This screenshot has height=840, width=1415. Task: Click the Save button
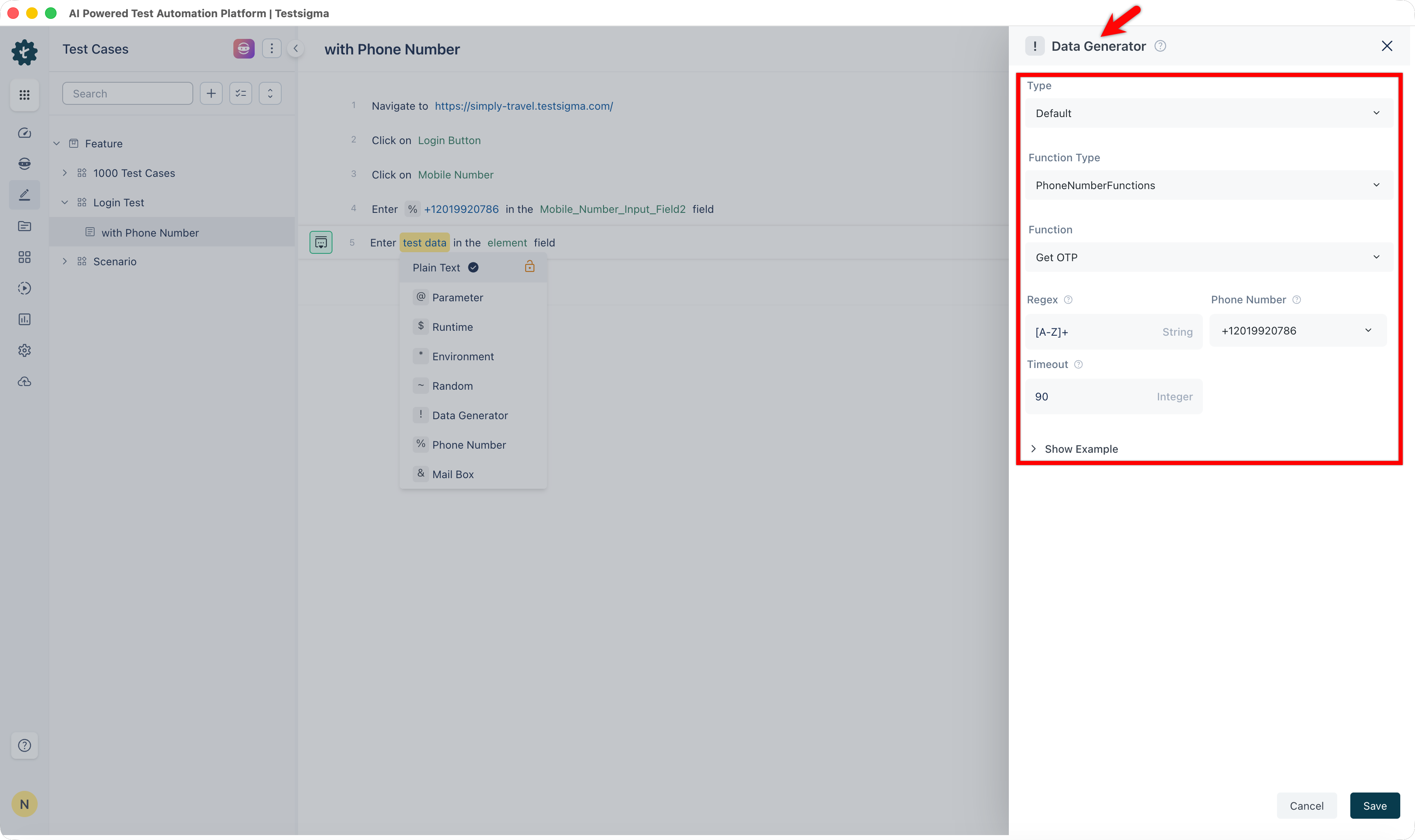[x=1375, y=806]
